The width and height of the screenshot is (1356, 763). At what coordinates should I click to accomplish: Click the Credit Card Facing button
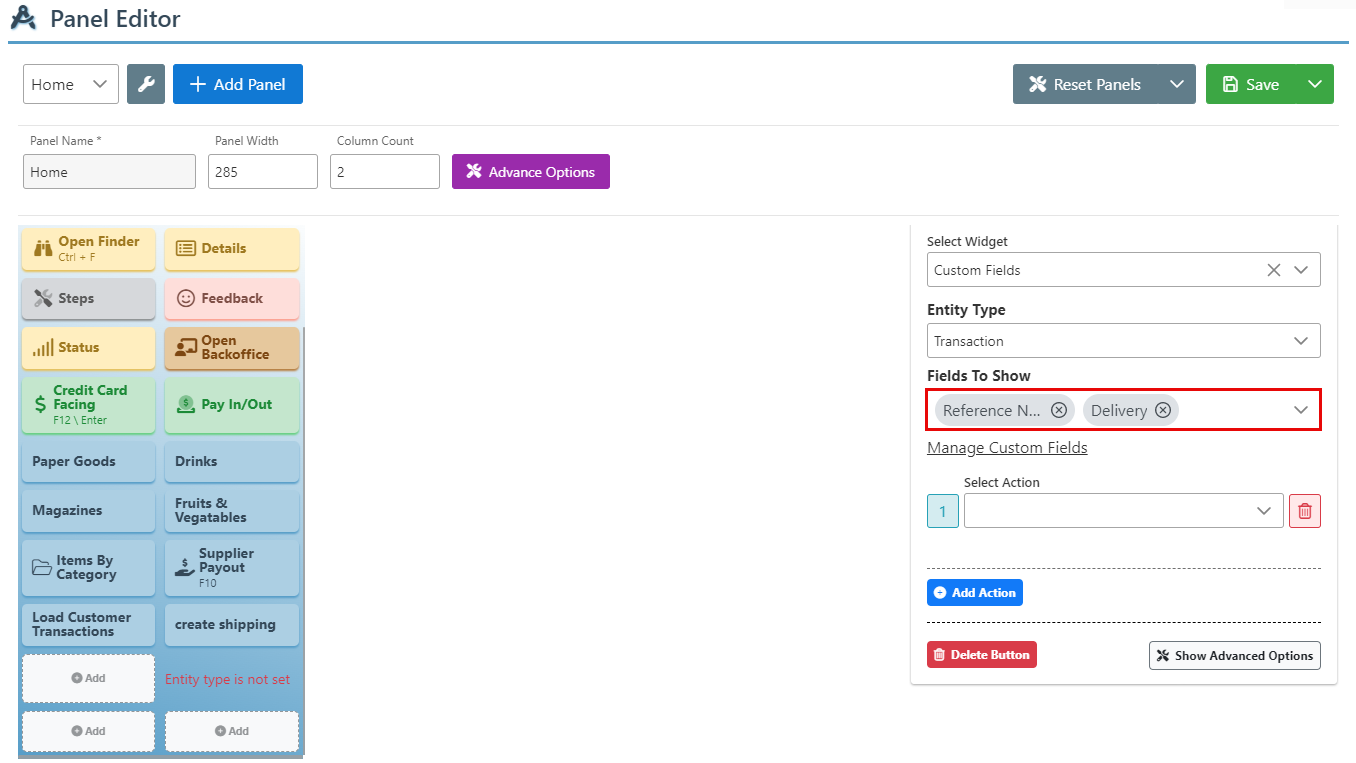(88, 405)
